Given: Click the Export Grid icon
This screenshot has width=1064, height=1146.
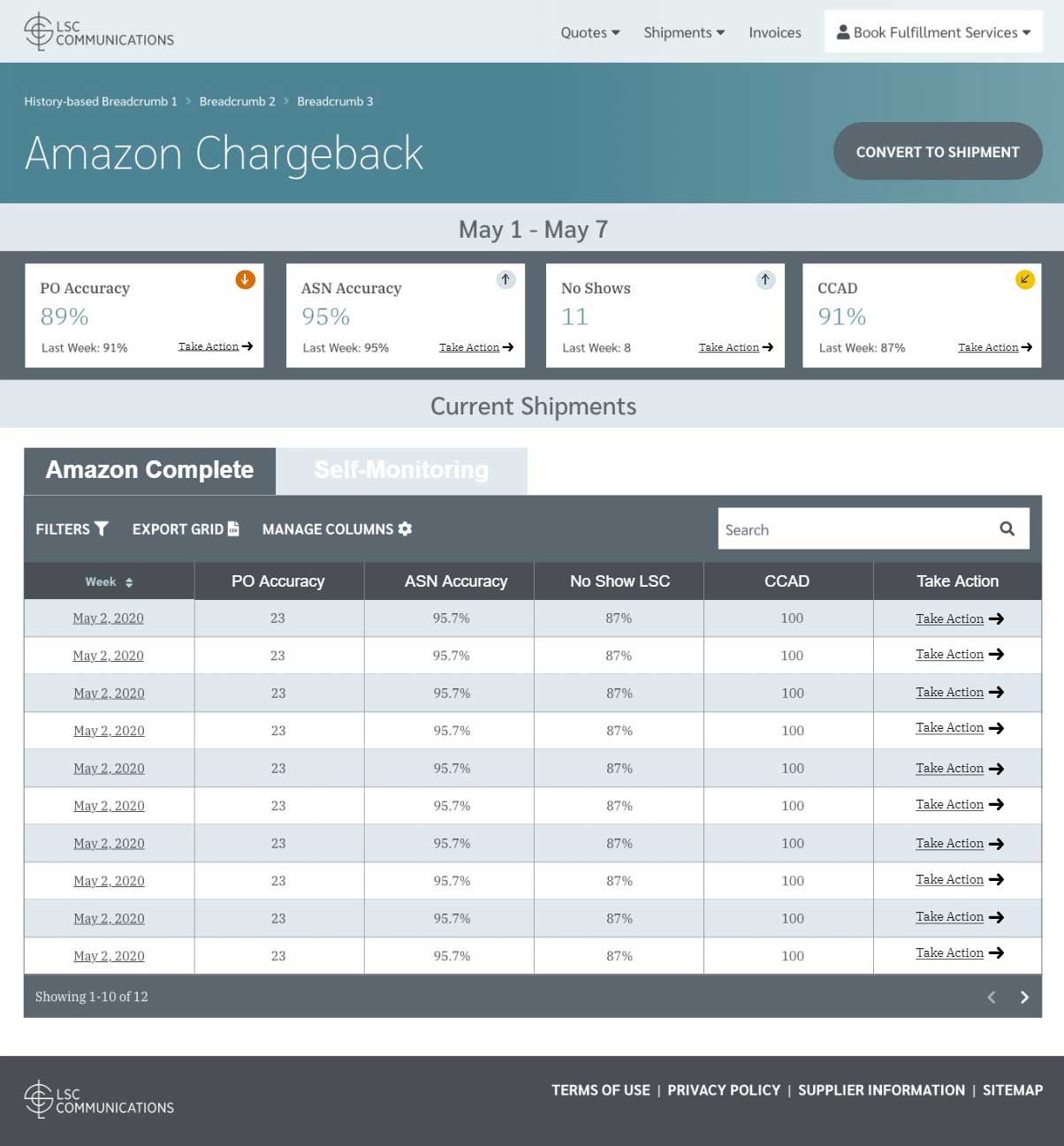Looking at the screenshot, I should [232, 528].
